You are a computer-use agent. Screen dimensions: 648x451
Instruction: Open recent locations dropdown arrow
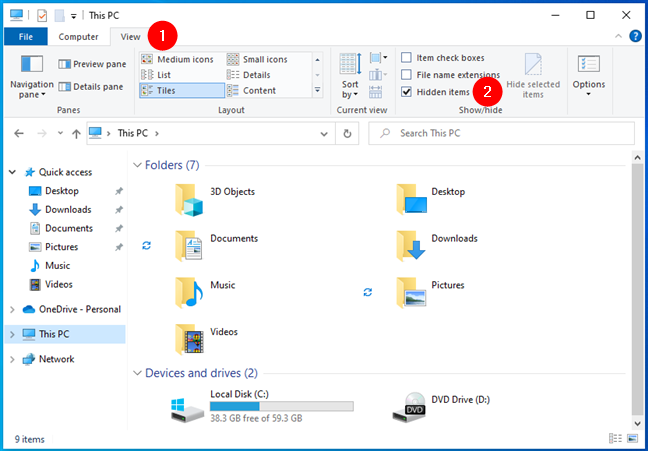pos(60,133)
